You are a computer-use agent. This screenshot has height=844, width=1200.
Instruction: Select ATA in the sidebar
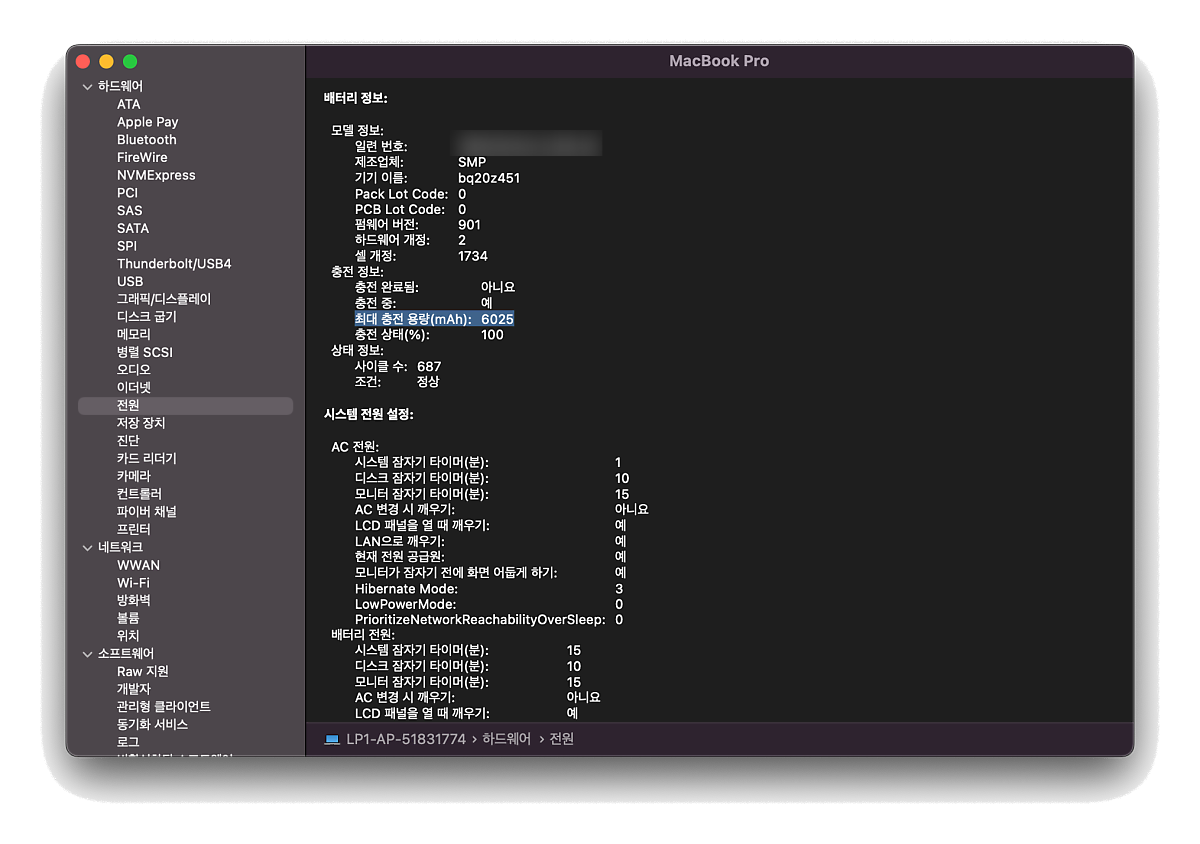128,104
